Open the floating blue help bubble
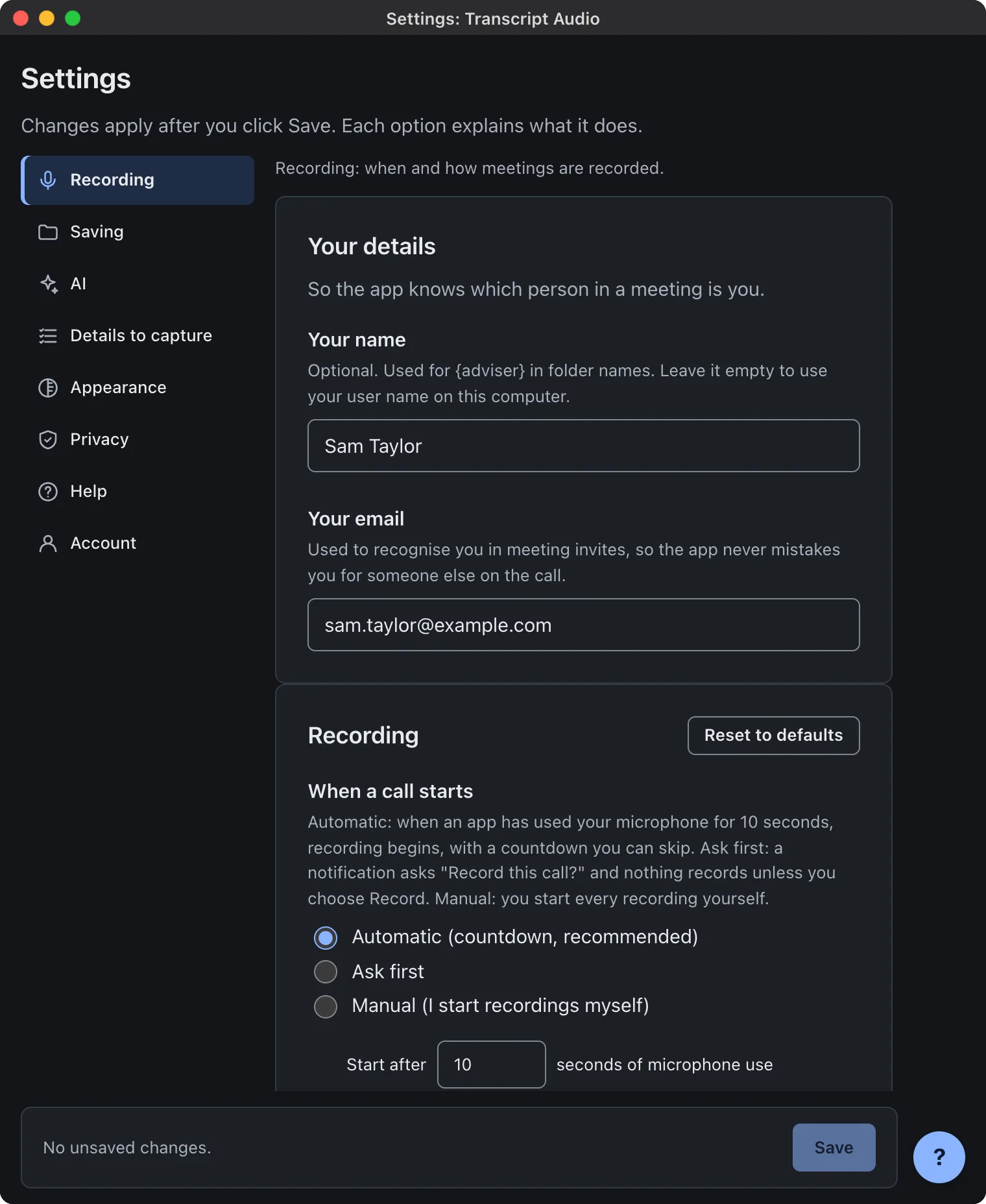The height and width of the screenshot is (1204, 986). tap(939, 1157)
